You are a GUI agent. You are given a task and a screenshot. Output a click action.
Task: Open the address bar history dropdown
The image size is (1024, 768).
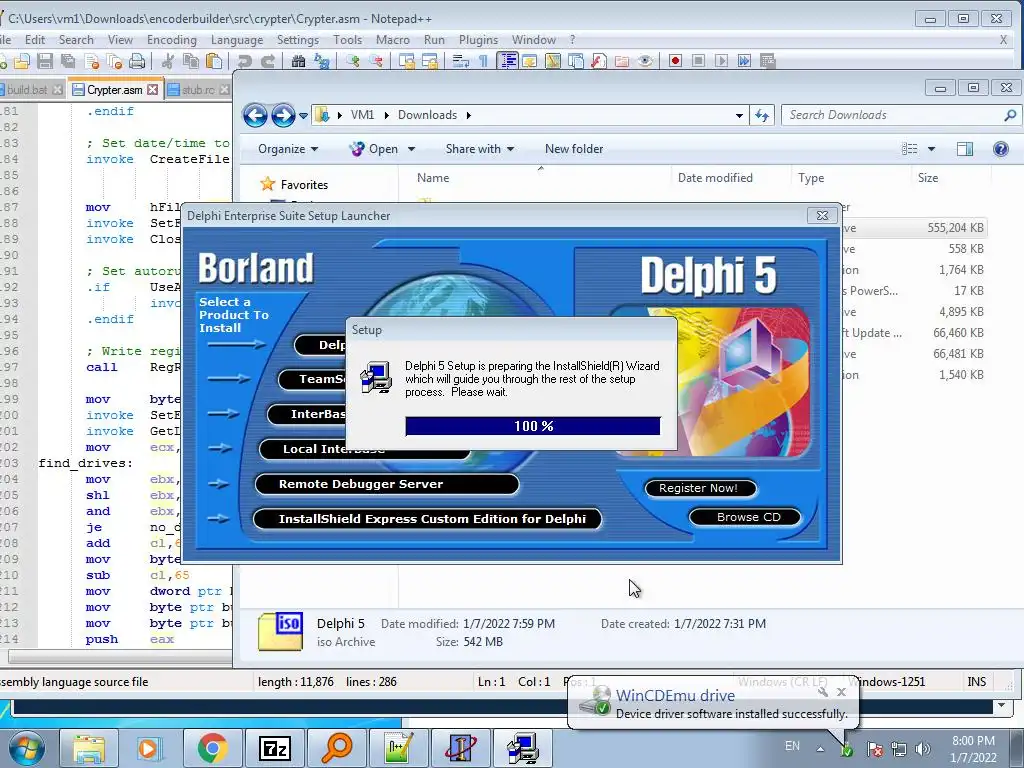pyautogui.click(x=739, y=116)
